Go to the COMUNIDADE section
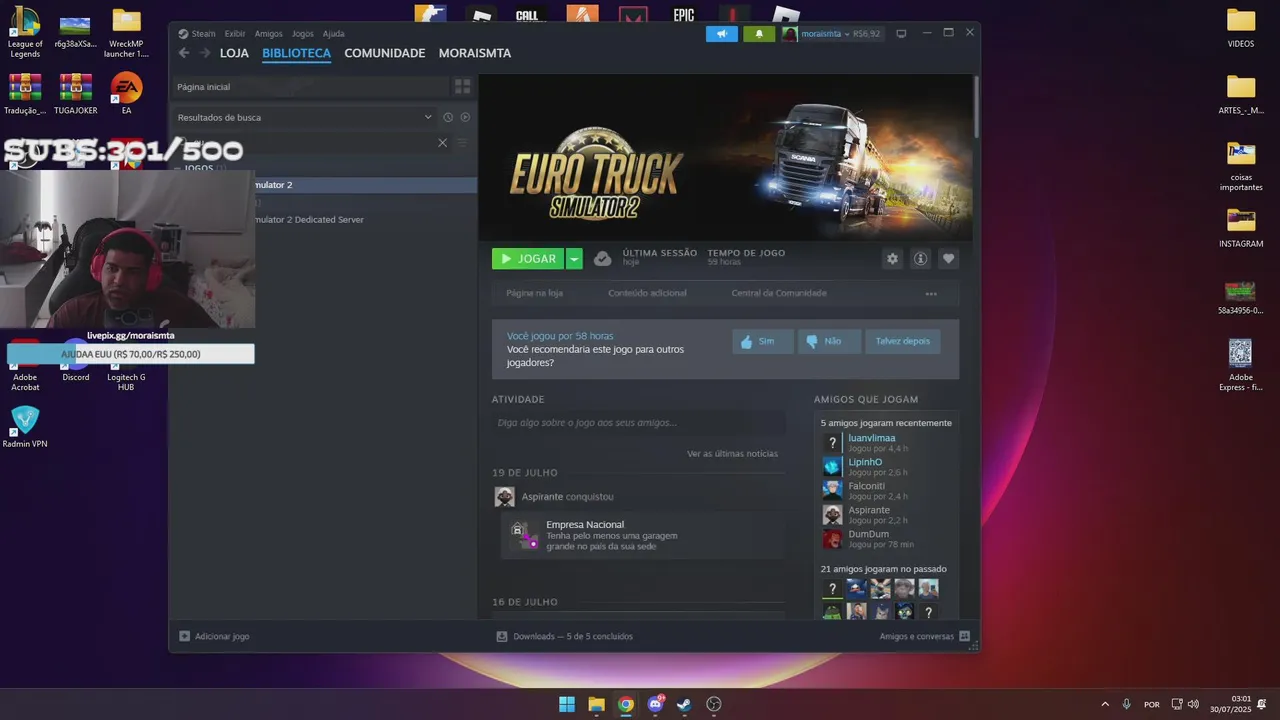 [384, 53]
